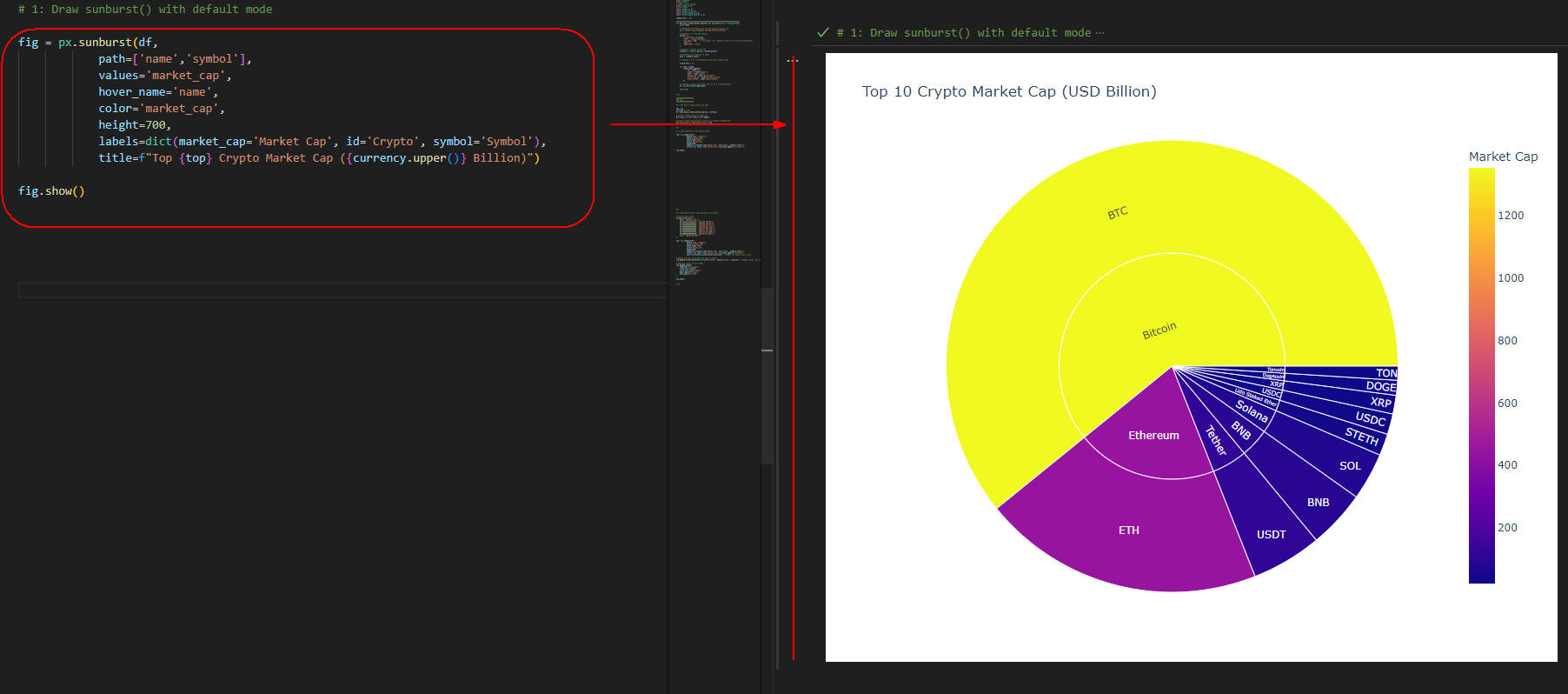Click the 600 colorbar tick label
The image size is (1568, 694).
[1507, 404]
